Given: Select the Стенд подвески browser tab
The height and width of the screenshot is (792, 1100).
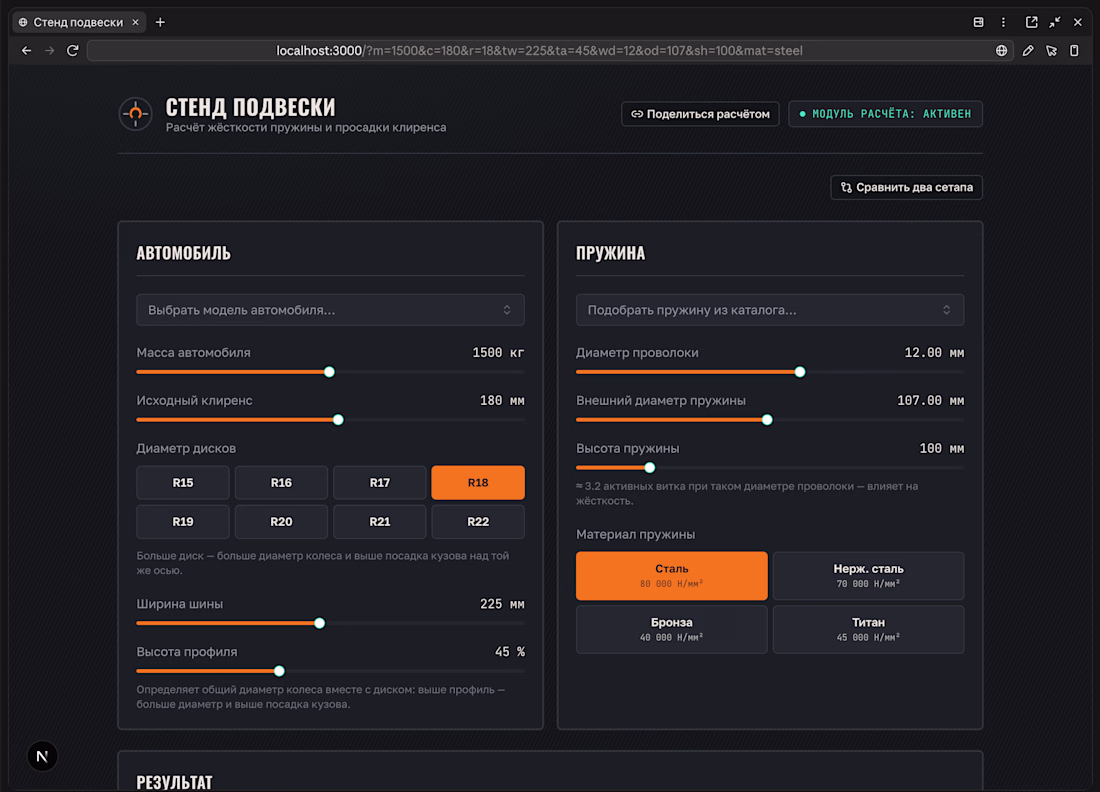Looking at the screenshot, I should coord(79,22).
